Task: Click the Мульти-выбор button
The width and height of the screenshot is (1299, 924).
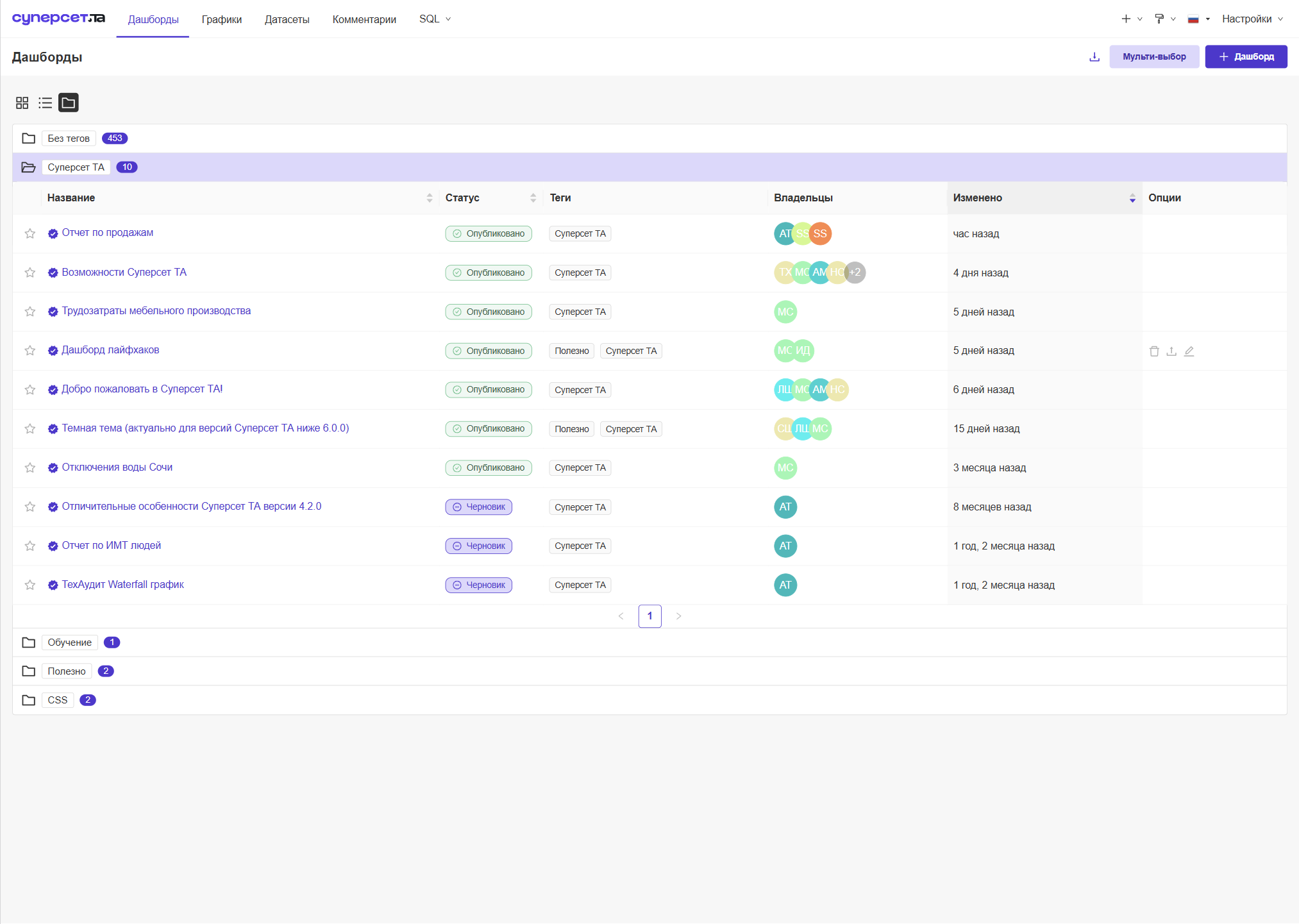Action: pos(1154,56)
